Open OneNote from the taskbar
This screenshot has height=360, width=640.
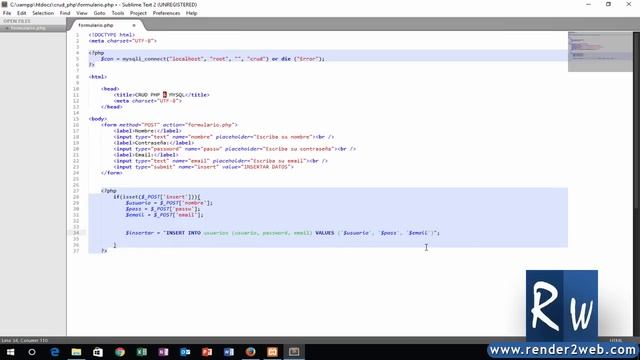coord(163,352)
